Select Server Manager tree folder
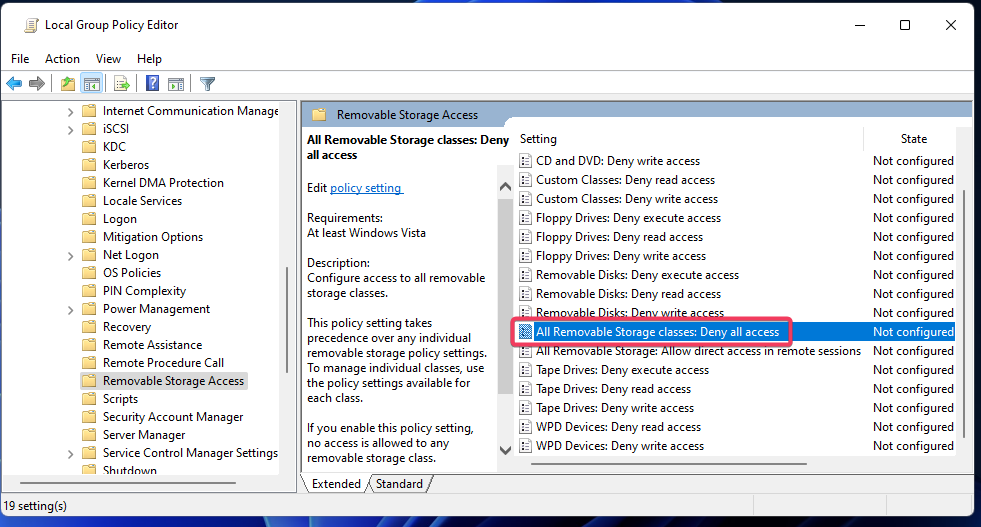This screenshot has width=981, height=527. (x=144, y=435)
